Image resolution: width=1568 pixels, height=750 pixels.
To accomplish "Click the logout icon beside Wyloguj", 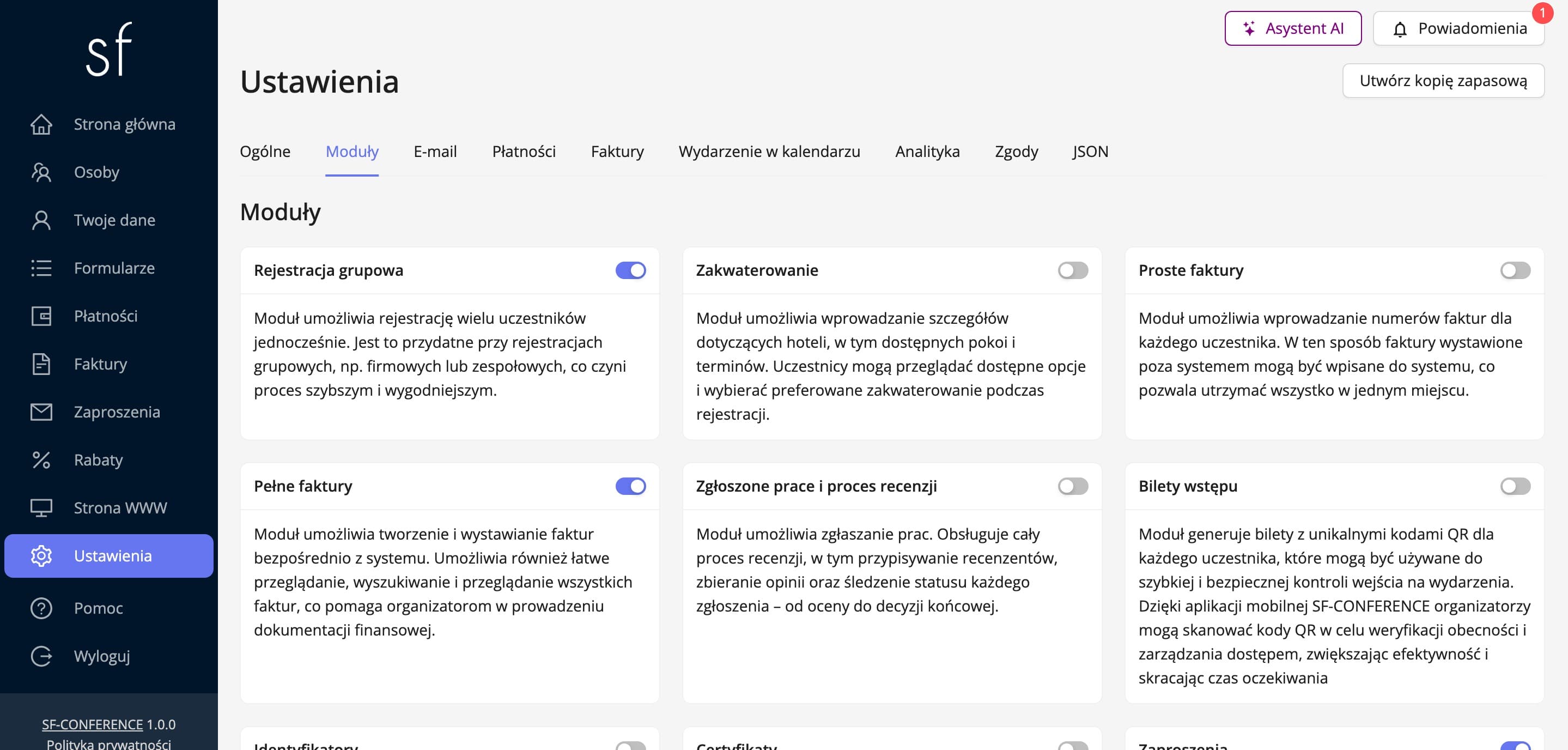I will click(41, 656).
